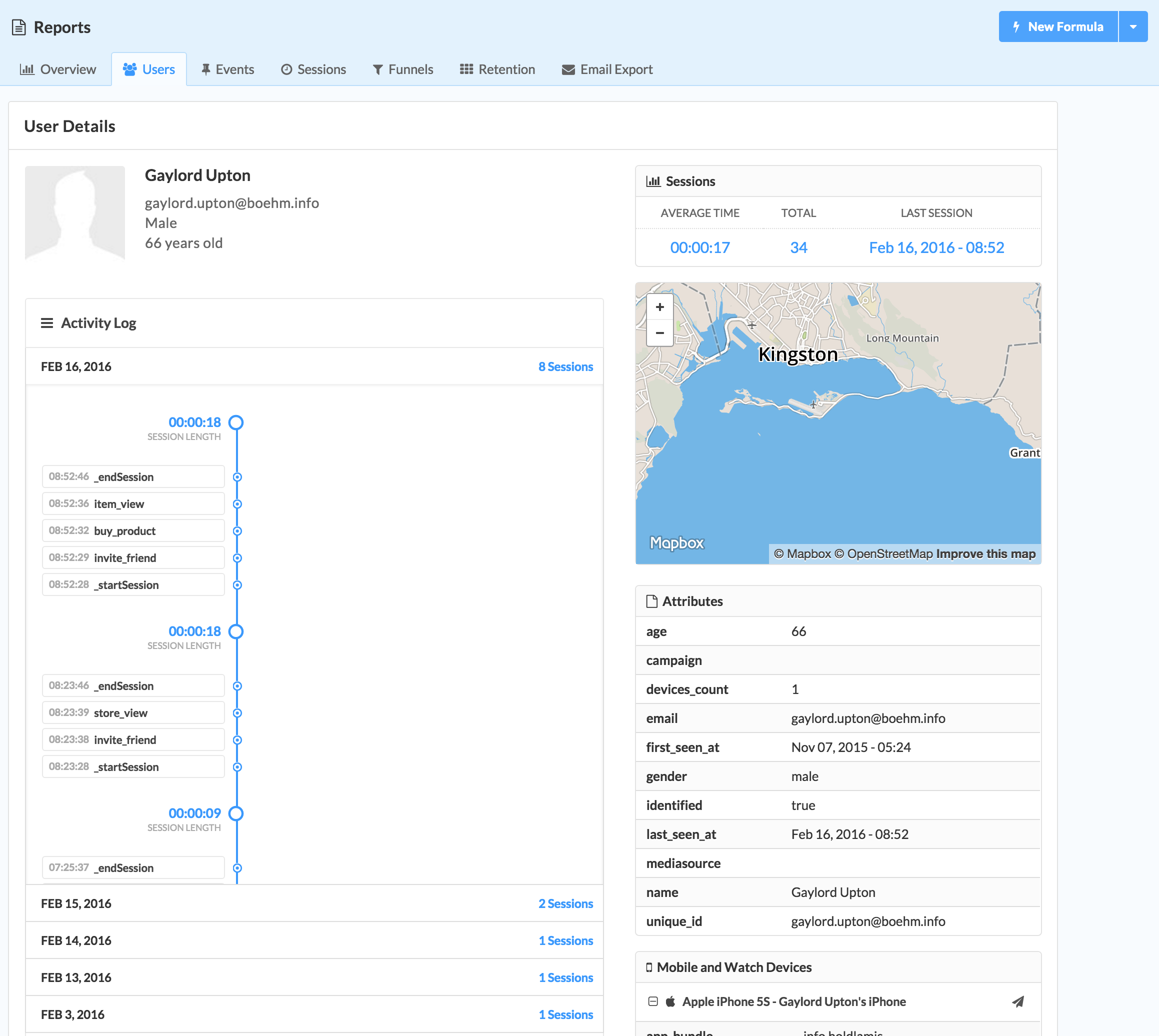
Task: Go to the Retention tab
Action: point(497,69)
